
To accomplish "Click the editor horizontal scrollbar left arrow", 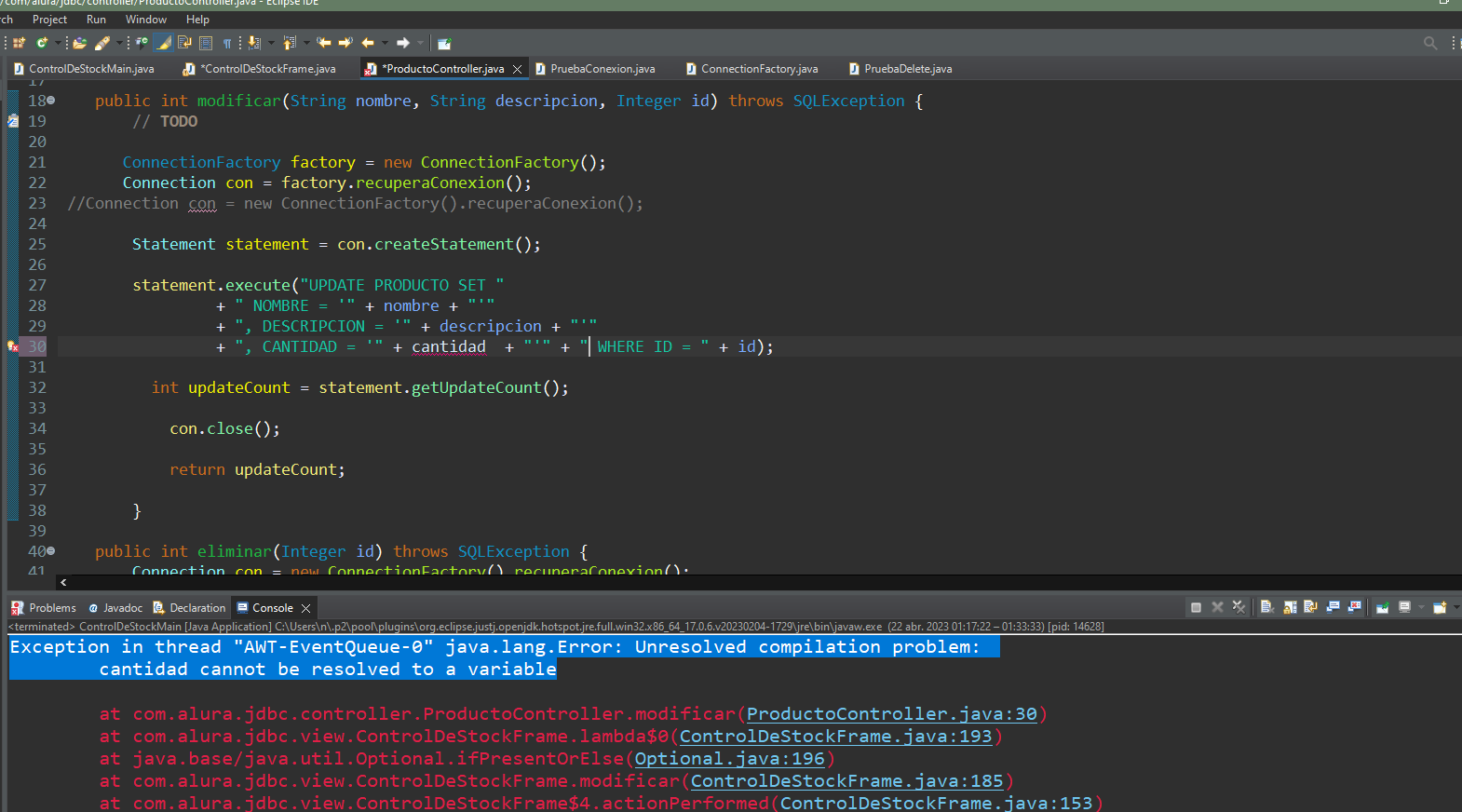I will coord(63,582).
